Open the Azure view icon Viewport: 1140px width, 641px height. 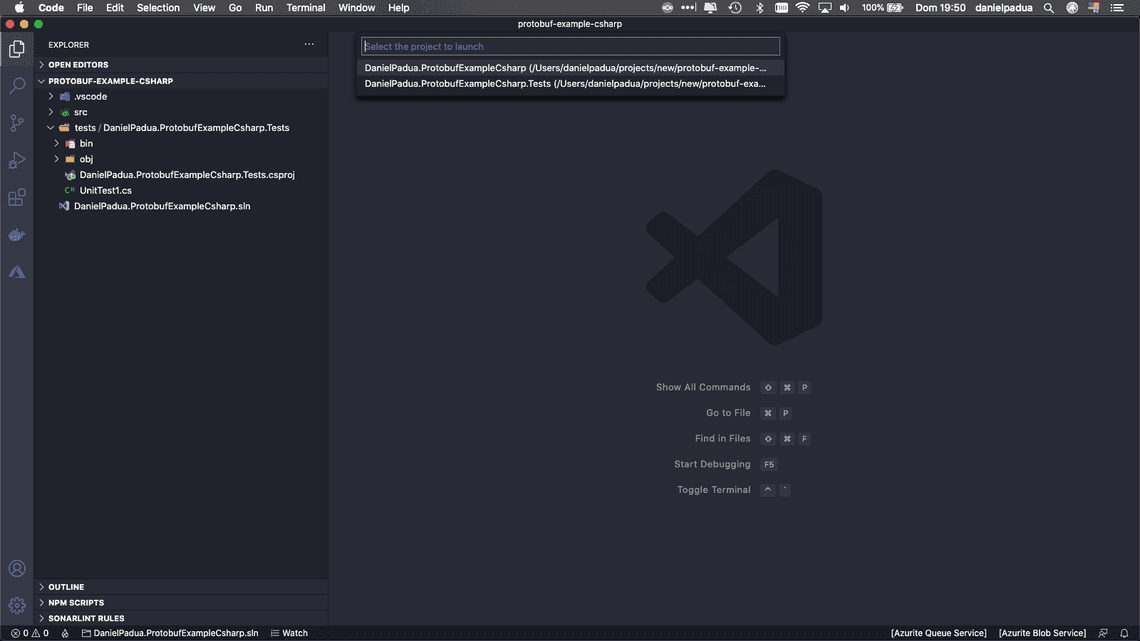(17, 272)
